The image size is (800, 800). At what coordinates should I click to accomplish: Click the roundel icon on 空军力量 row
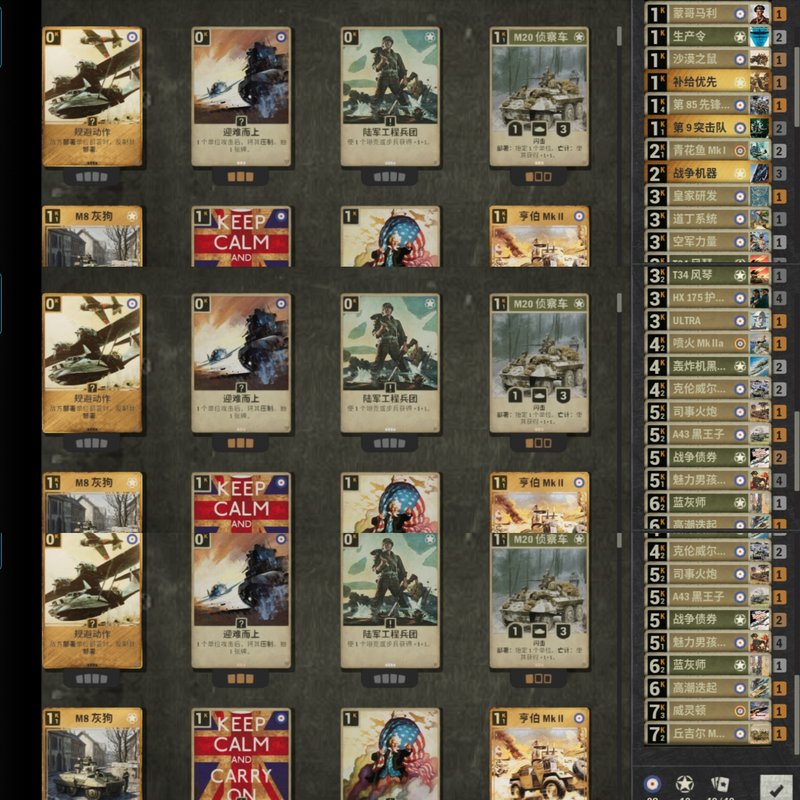pos(740,242)
